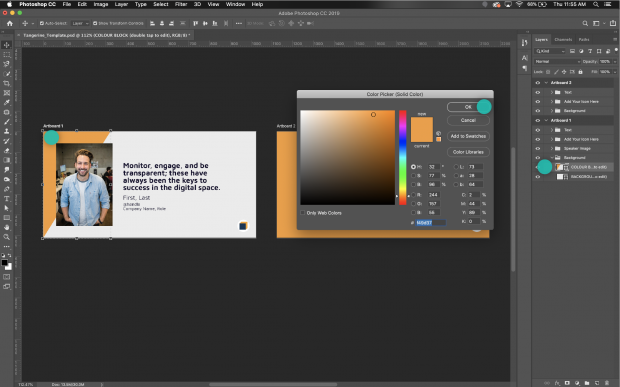The width and height of the screenshot is (620, 387).
Task: Select the Move tool in toolbar
Action: coord(7,45)
